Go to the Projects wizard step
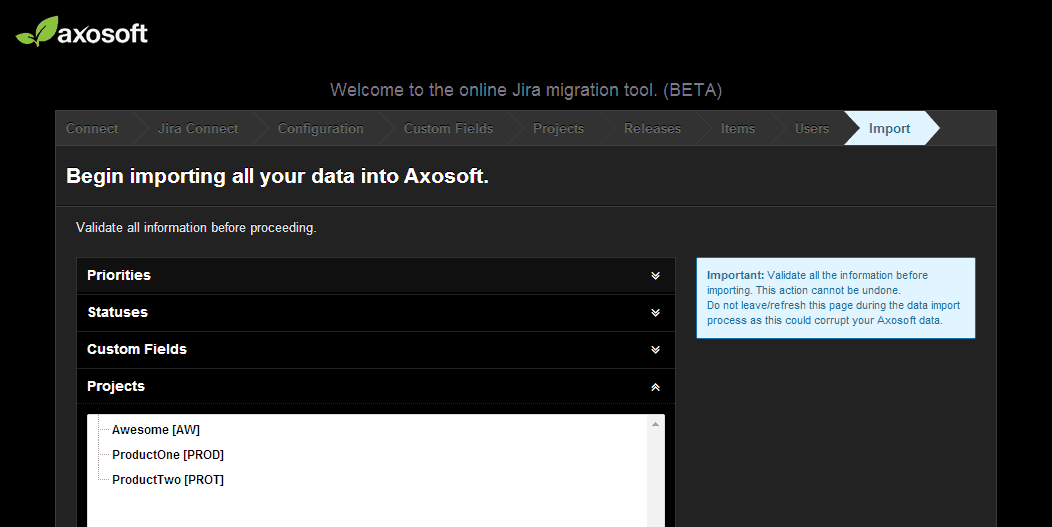The image size is (1052, 527). click(x=558, y=128)
